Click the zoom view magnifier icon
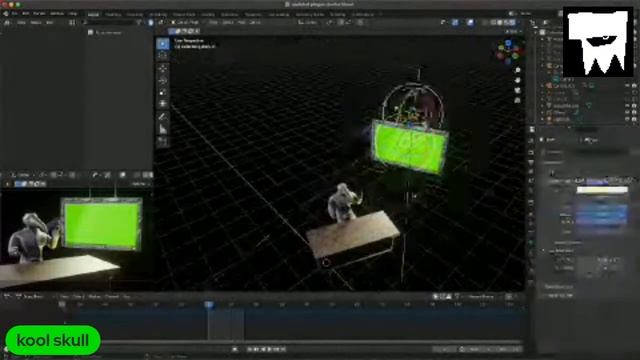Image resolution: width=640 pixels, height=360 pixels. pos(518,70)
